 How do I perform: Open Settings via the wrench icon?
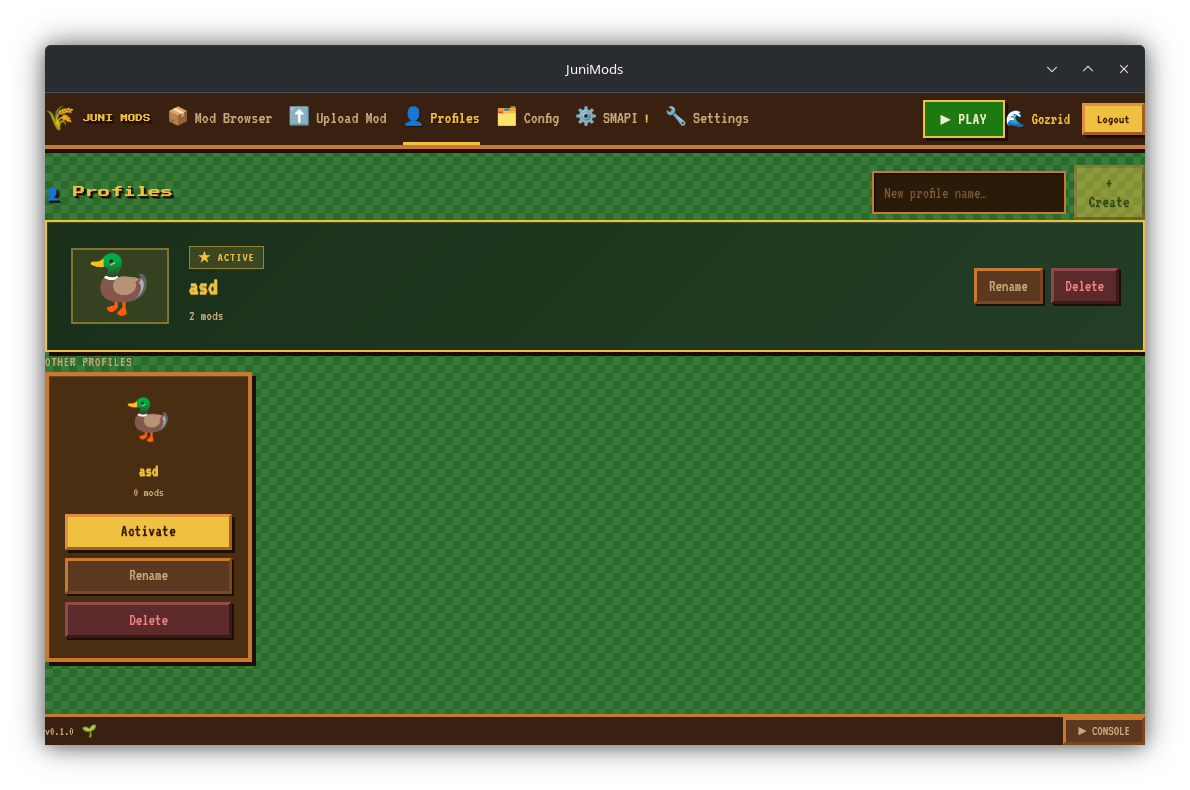coord(675,116)
